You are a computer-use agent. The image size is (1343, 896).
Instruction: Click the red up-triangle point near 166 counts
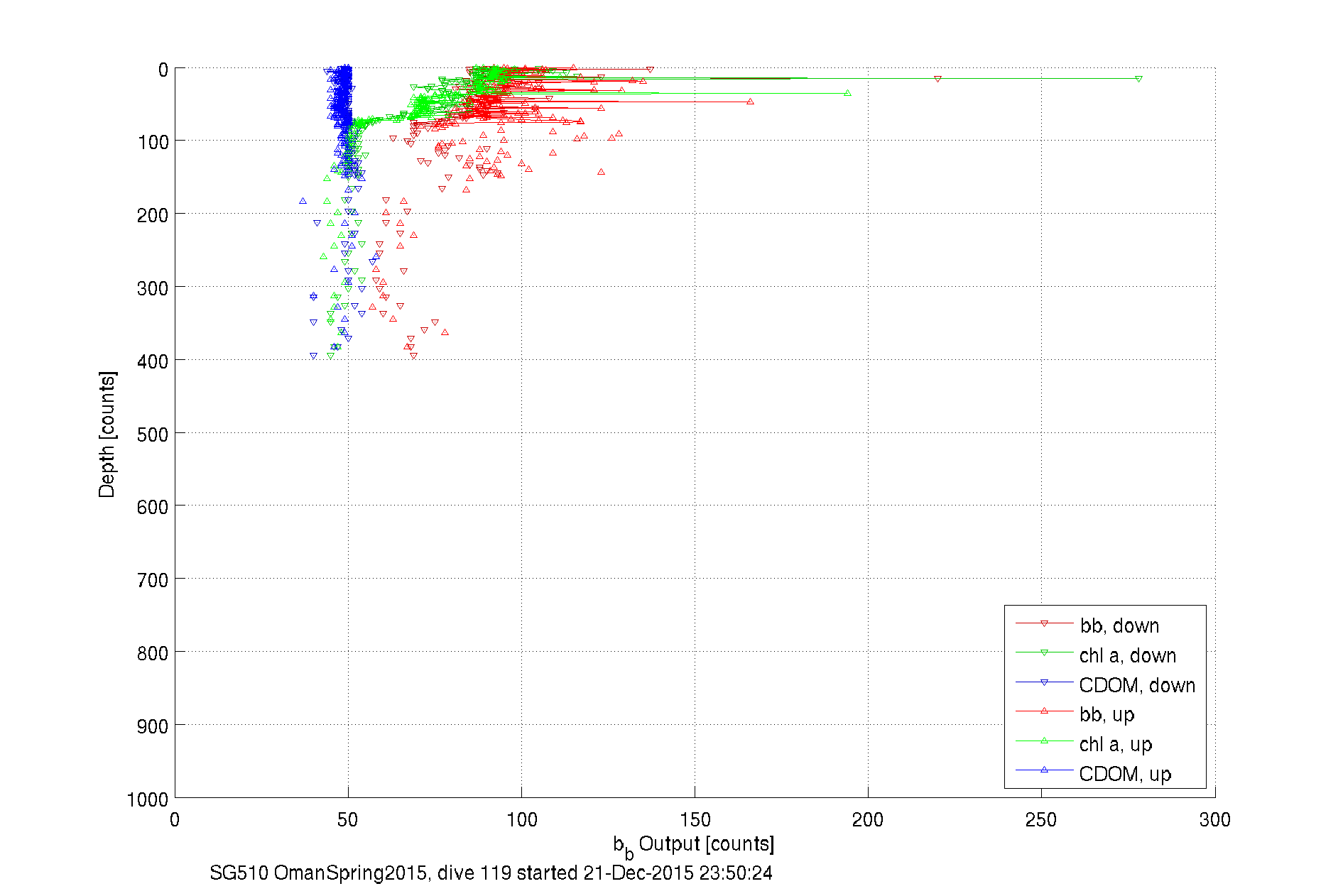(x=750, y=102)
